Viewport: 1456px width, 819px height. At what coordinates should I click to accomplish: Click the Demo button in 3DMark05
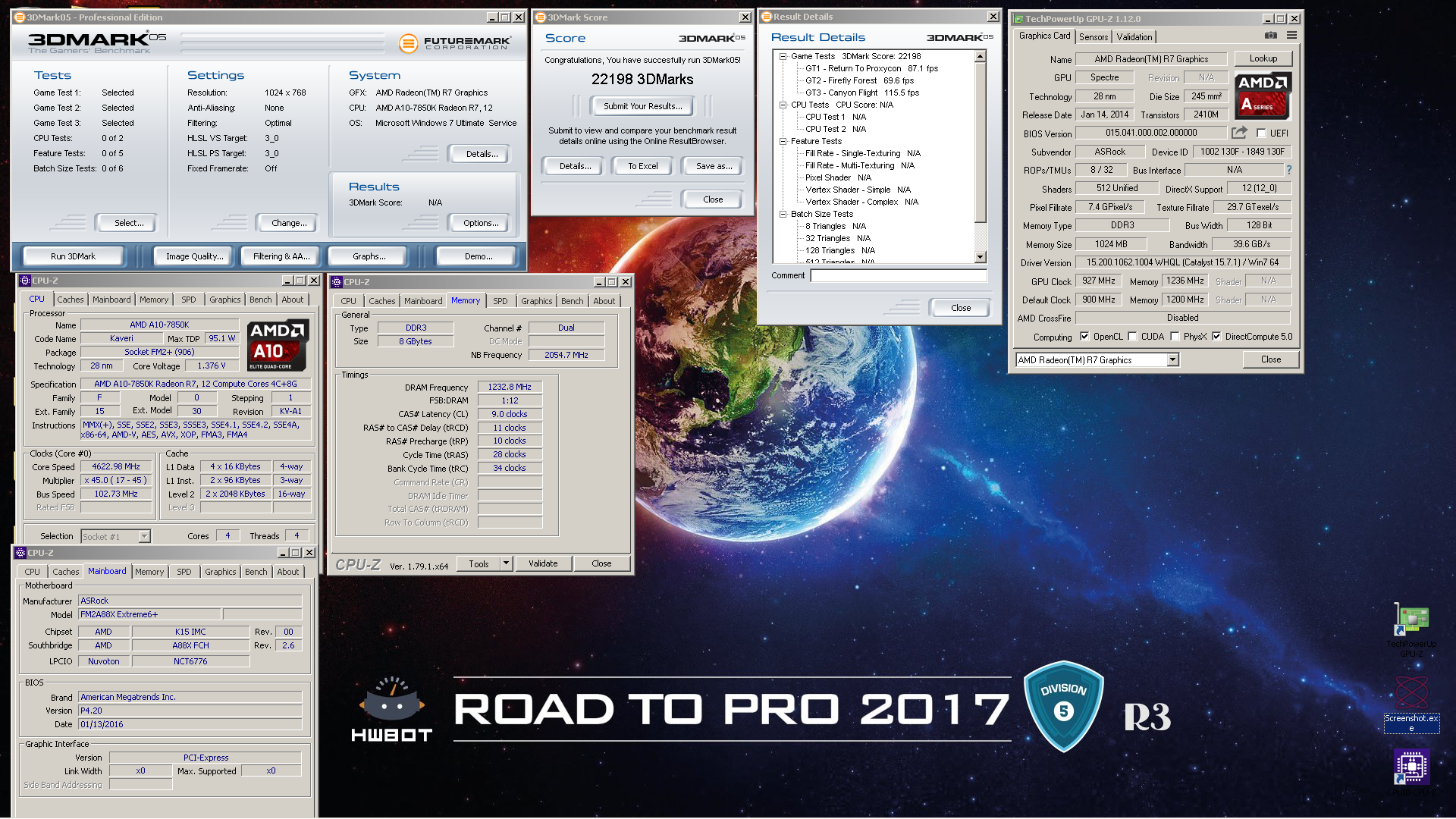(479, 256)
